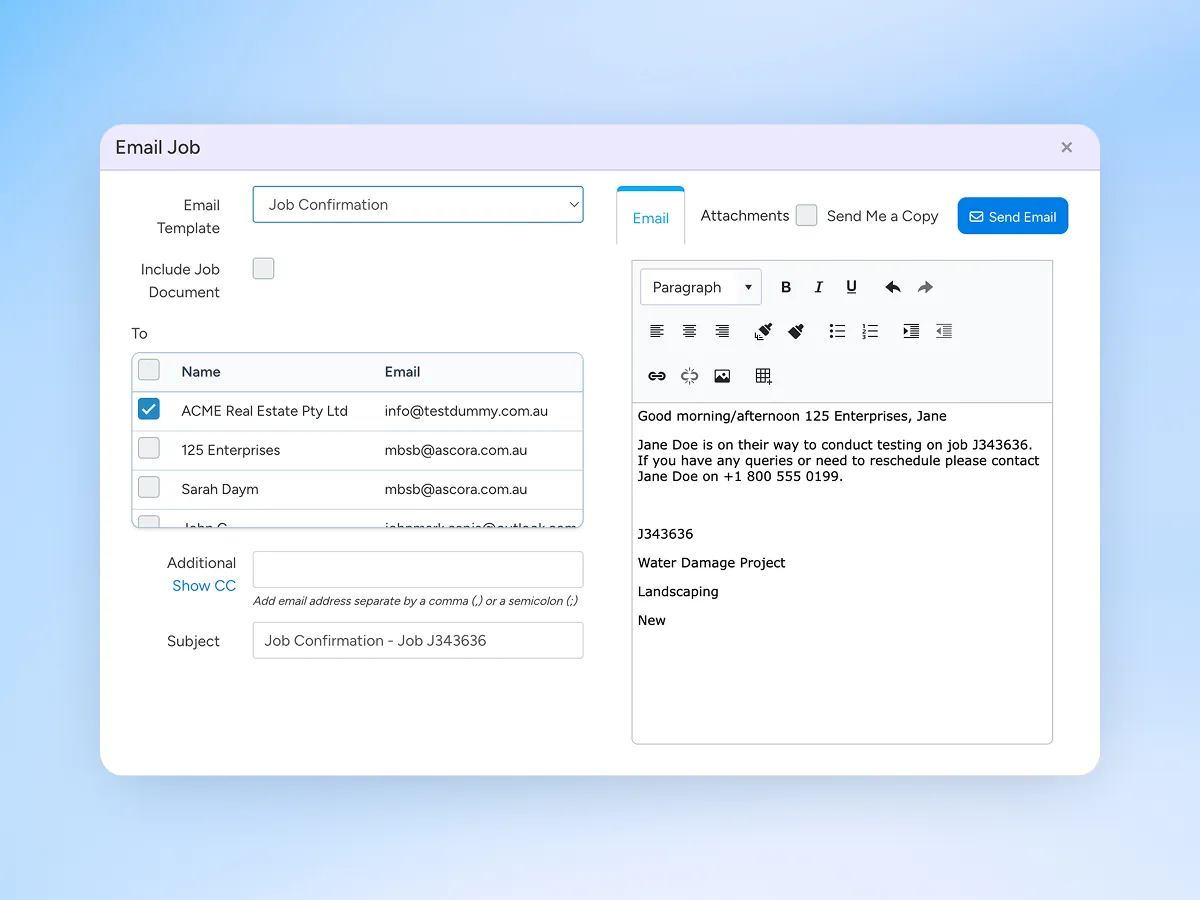Image resolution: width=1200 pixels, height=900 pixels.
Task: Remove hyperlink using the unlink icon
Action: point(689,376)
